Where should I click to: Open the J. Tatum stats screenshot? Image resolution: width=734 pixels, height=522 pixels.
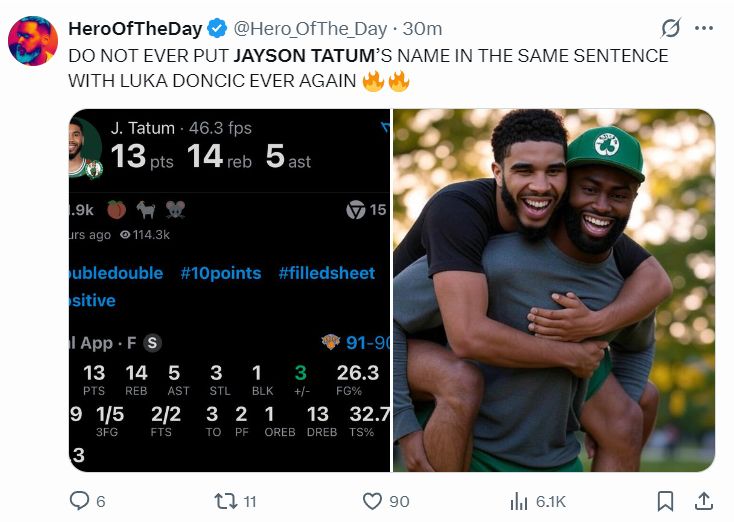229,290
